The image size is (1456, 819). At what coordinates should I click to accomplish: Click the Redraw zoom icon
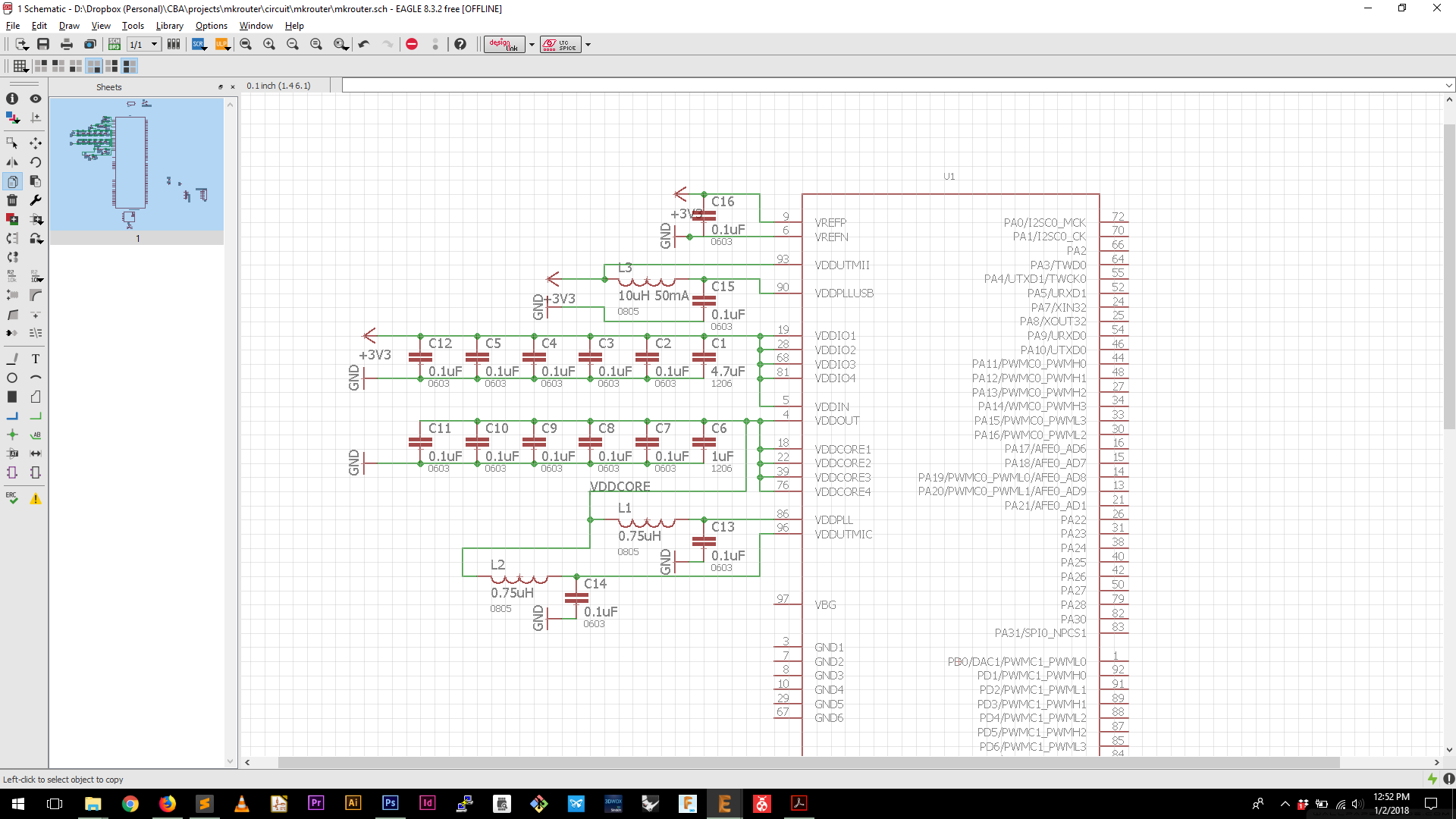[316, 45]
